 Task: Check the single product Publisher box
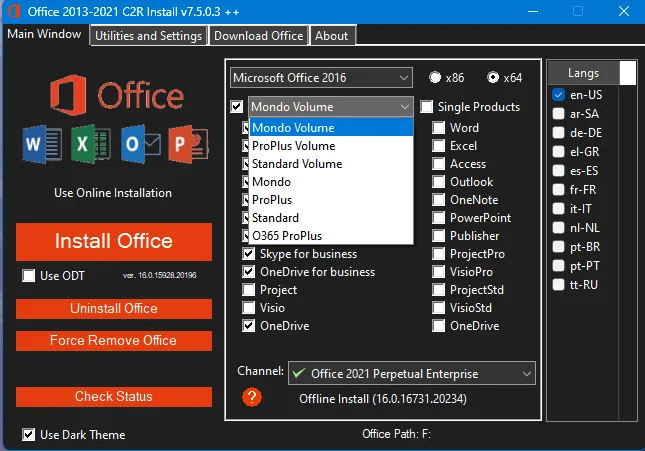(439, 236)
